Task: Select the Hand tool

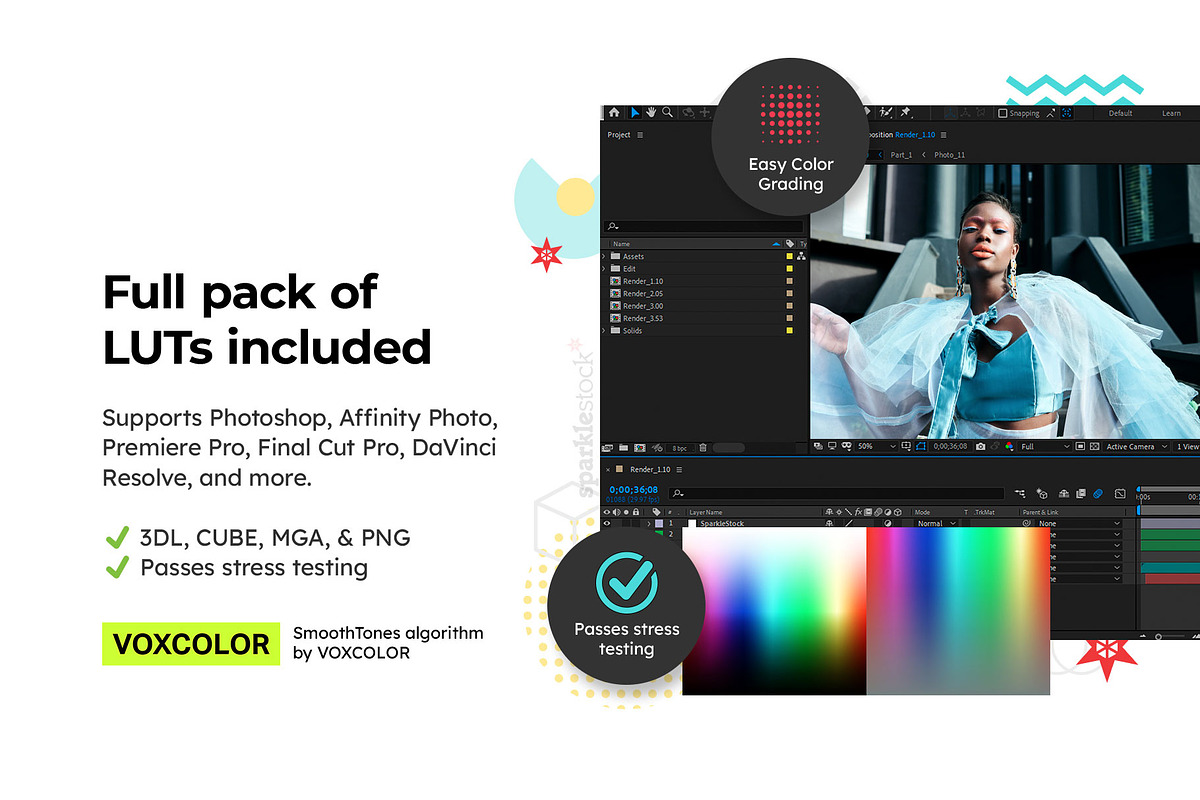Action: (x=651, y=112)
